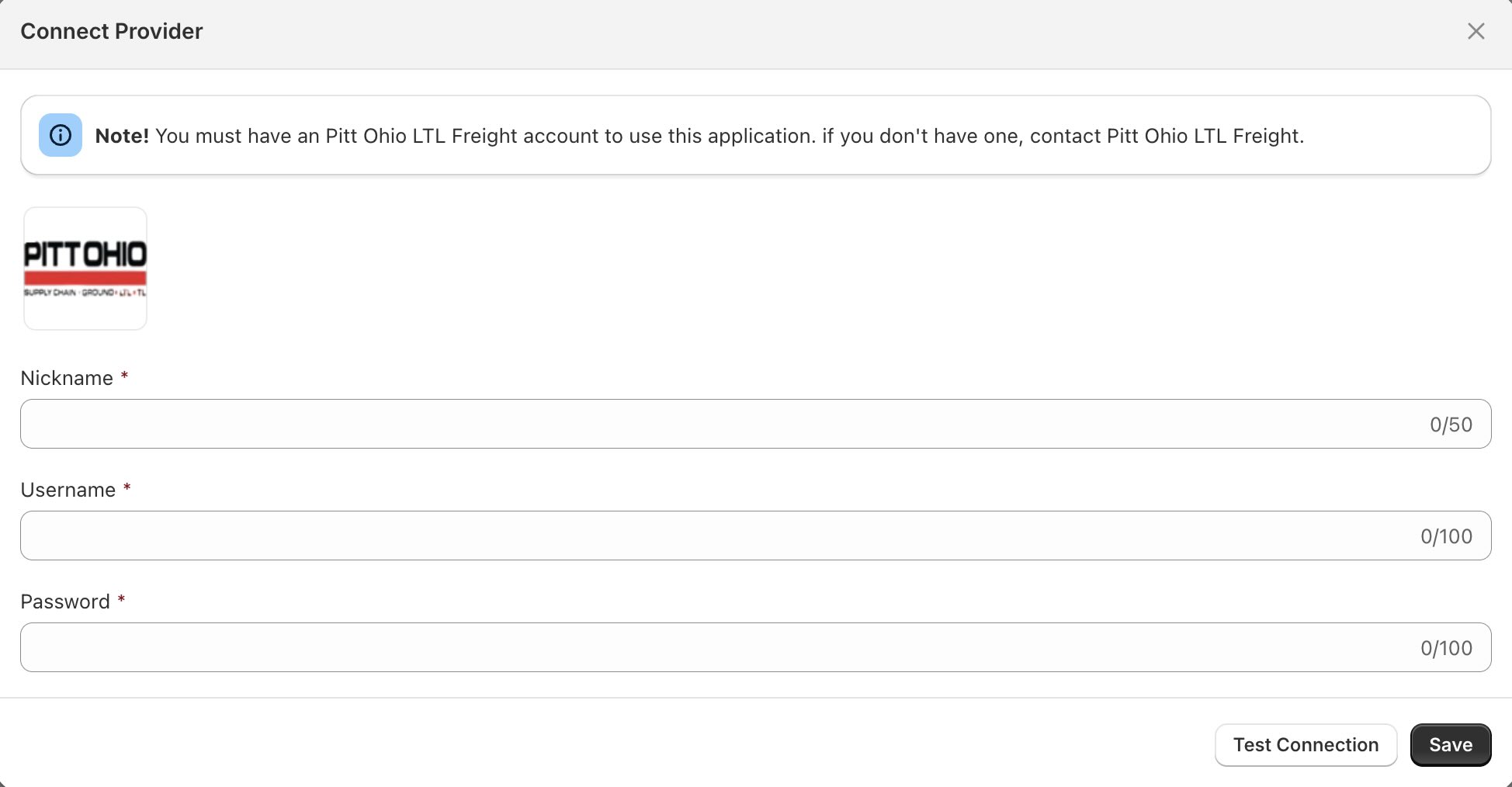Click the Password field label

click(65, 602)
